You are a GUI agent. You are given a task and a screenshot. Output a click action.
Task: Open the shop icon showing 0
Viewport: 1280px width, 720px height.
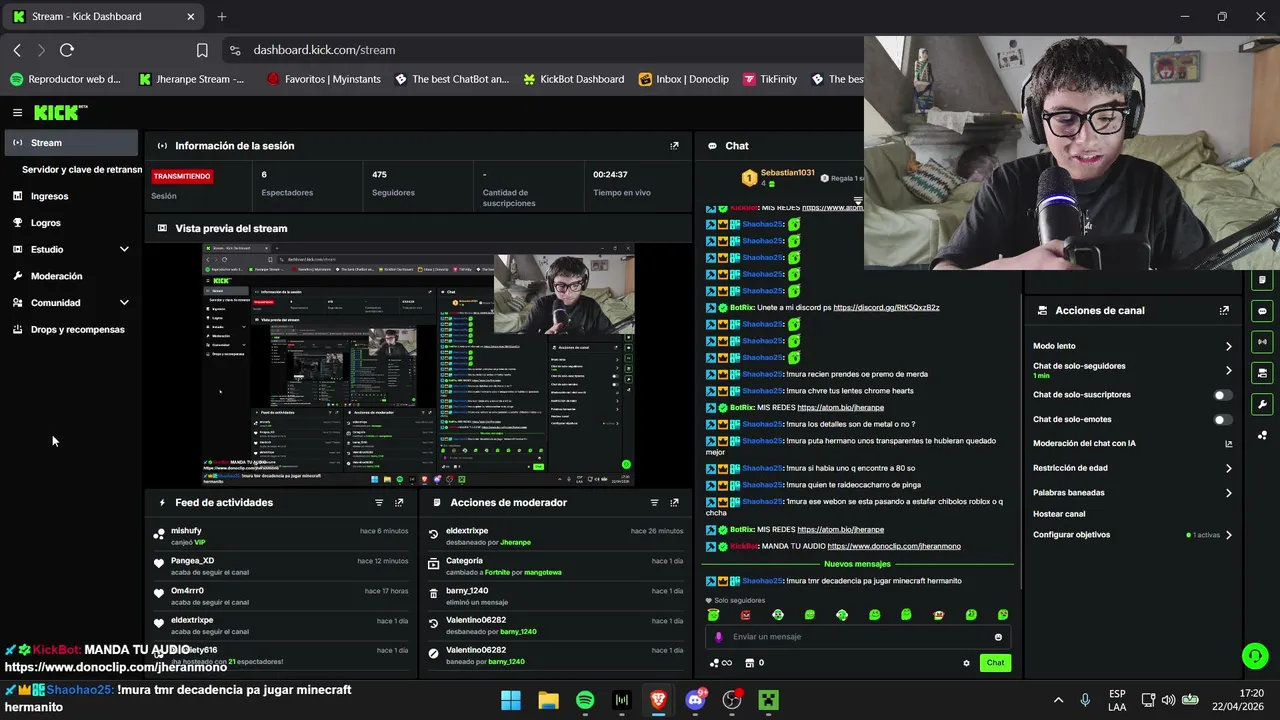point(754,663)
